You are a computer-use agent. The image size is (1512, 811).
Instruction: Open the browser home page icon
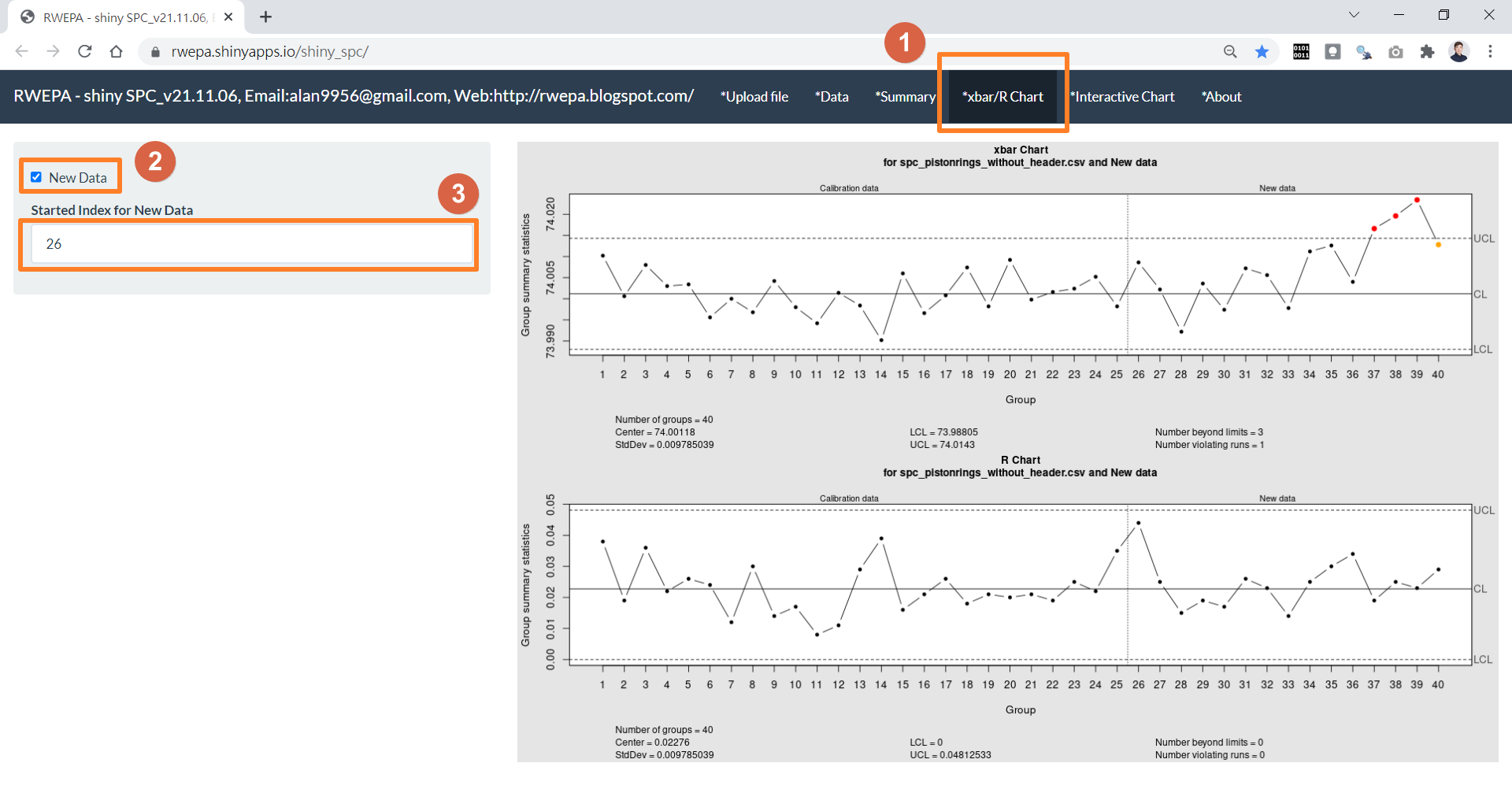(117, 52)
